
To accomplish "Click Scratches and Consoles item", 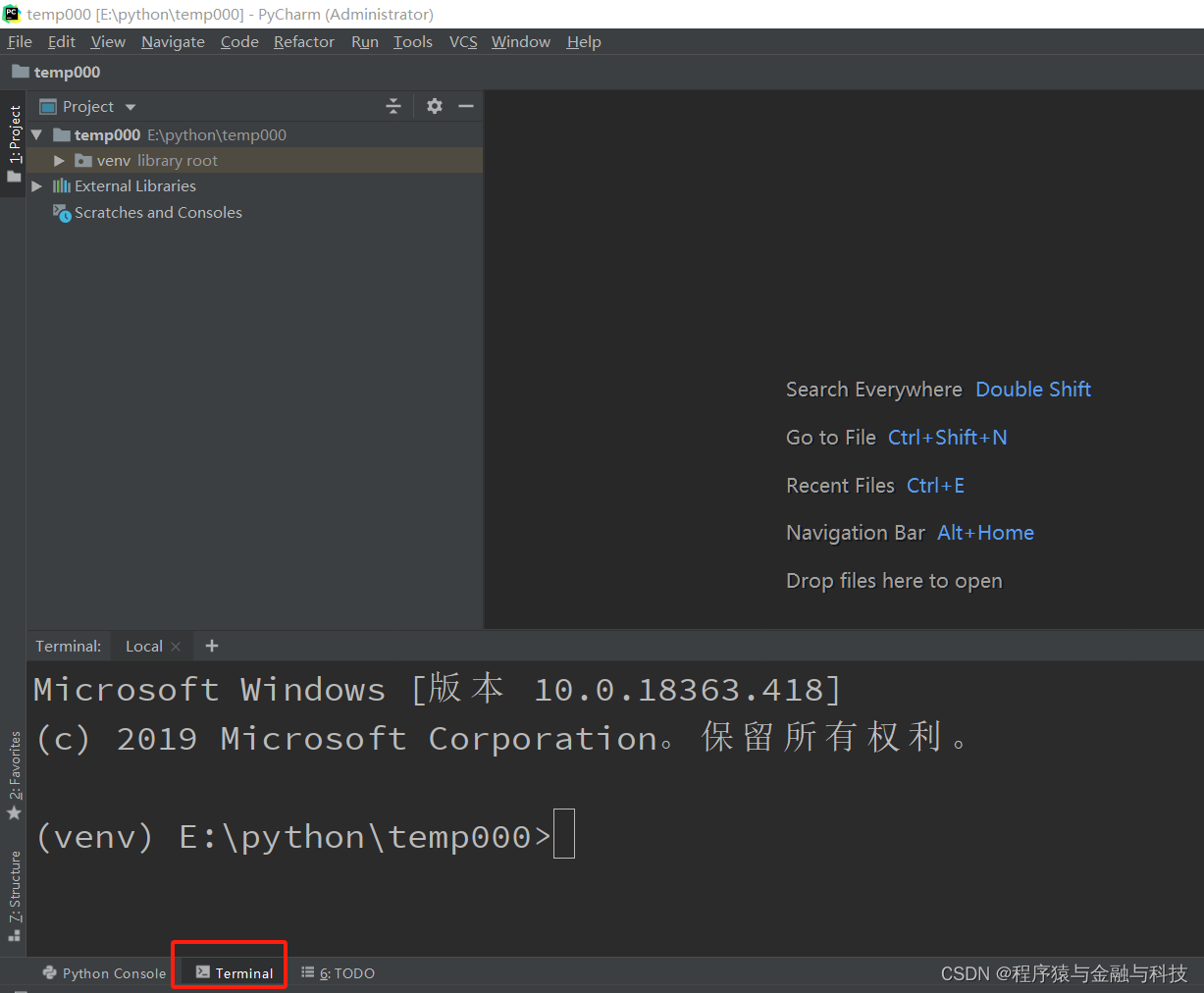I will [x=157, y=212].
